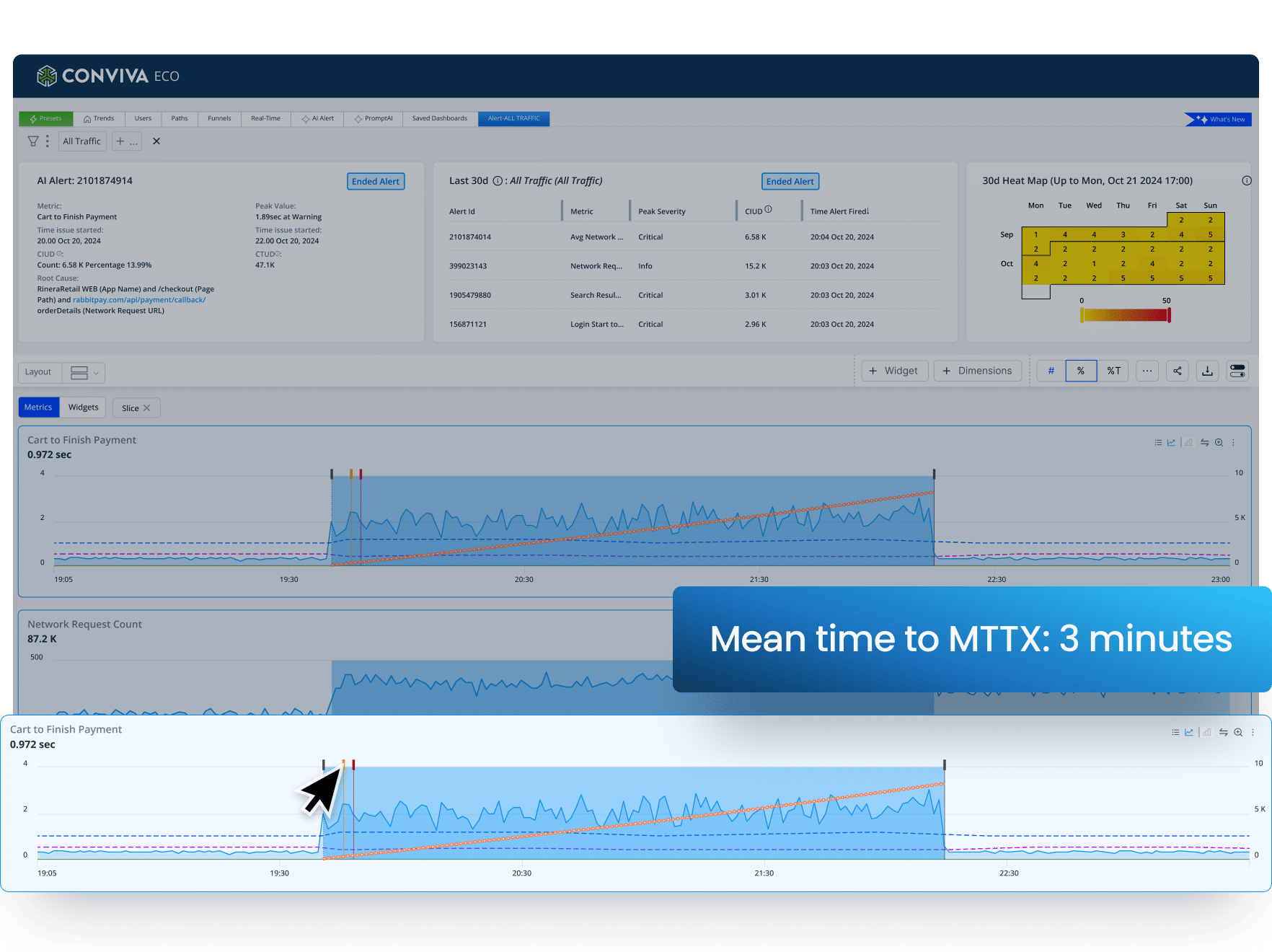Open the Layout dropdown
The height and width of the screenshot is (952, 1272).
84,372
